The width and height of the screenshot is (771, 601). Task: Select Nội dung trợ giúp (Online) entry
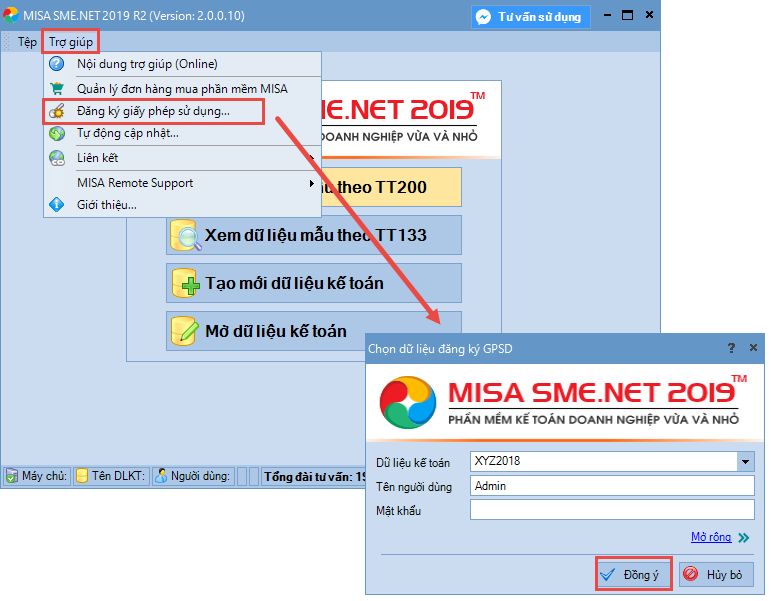point(182,64)
